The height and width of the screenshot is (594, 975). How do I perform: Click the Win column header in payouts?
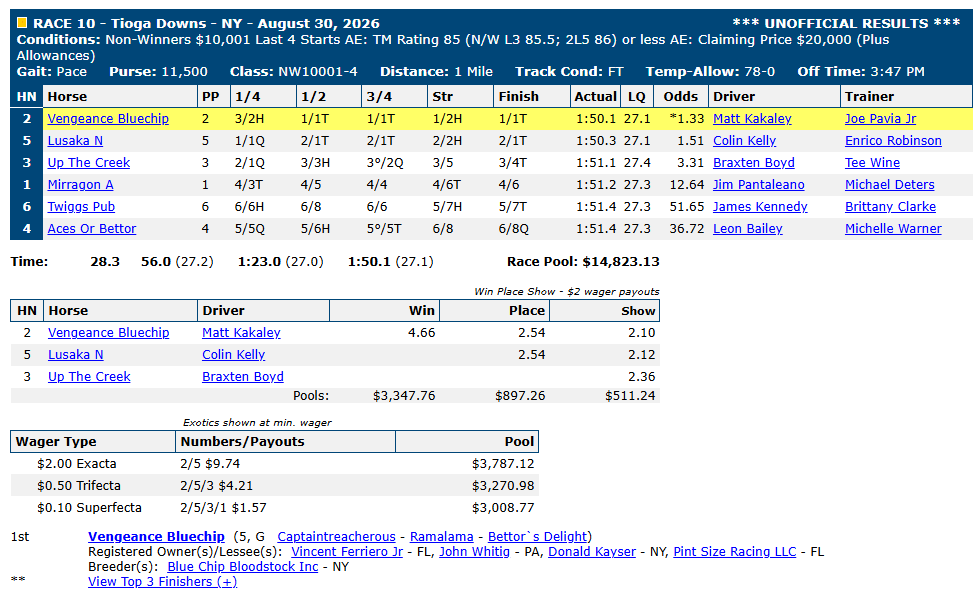tap(384, 310)
